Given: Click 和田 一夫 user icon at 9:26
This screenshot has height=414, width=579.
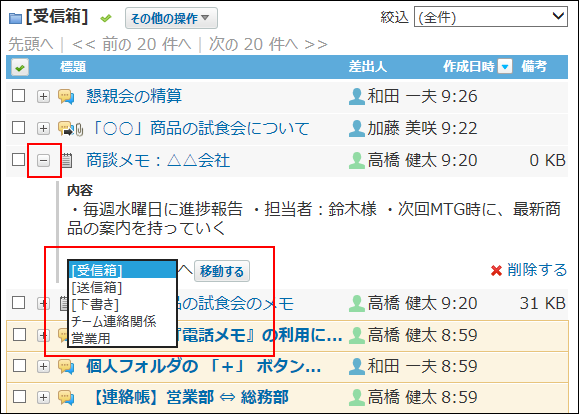Looking at the screenshot, I should [x=357, y=96].
